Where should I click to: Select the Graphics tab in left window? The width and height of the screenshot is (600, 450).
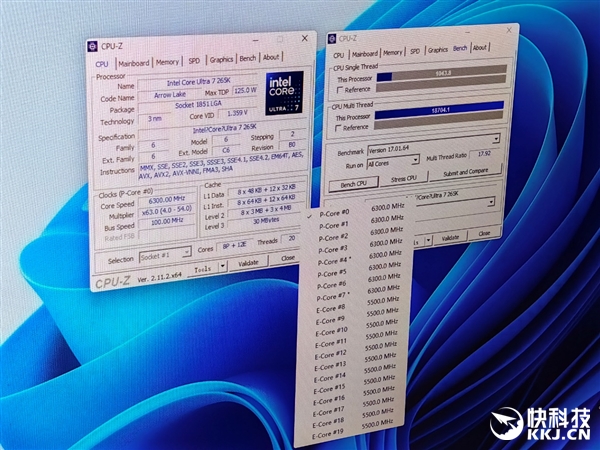(x=221, y=59)
